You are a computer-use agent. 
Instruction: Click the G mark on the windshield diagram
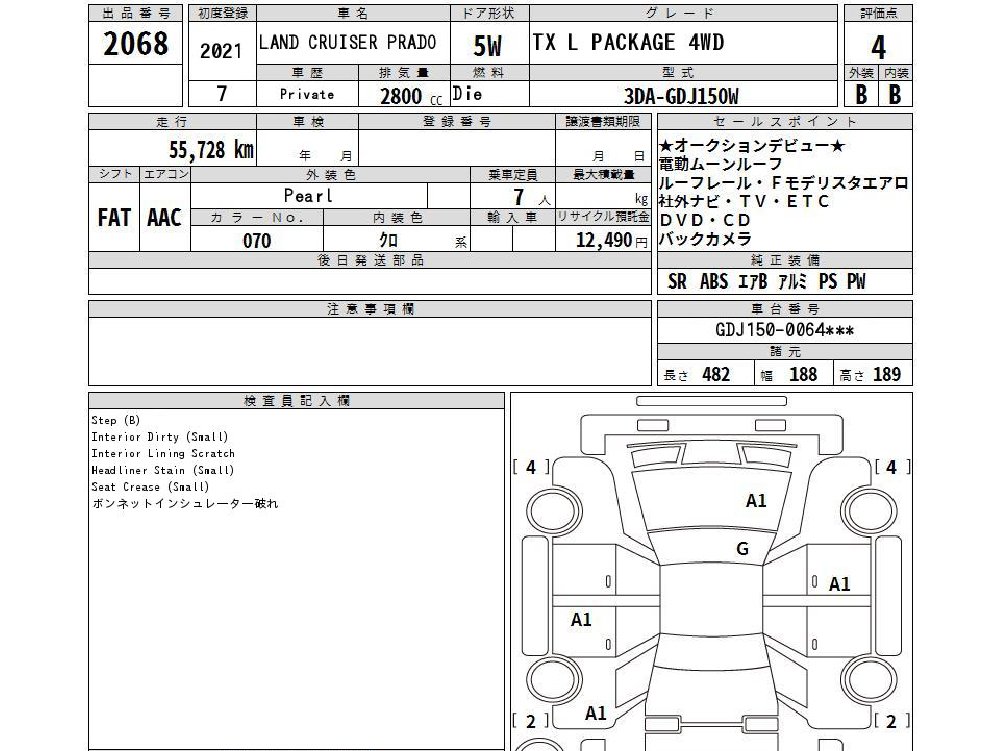coord(742,549)
